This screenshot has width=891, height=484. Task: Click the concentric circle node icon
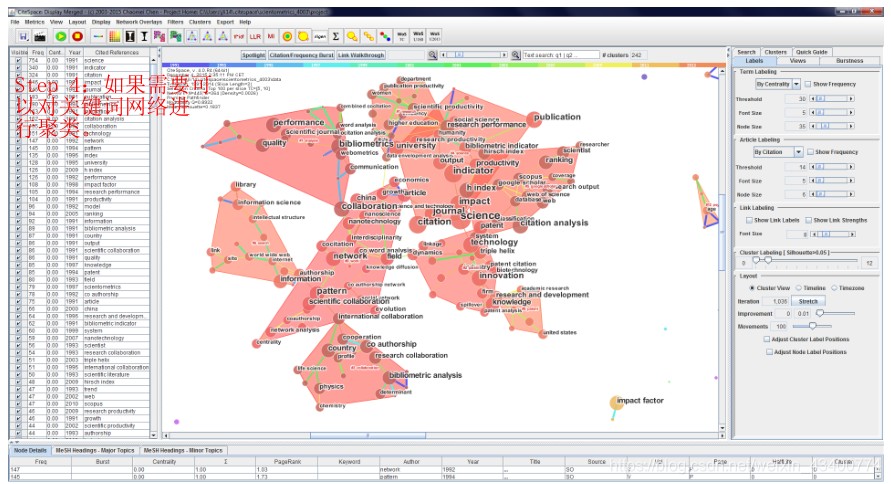(x=288, y=36)
